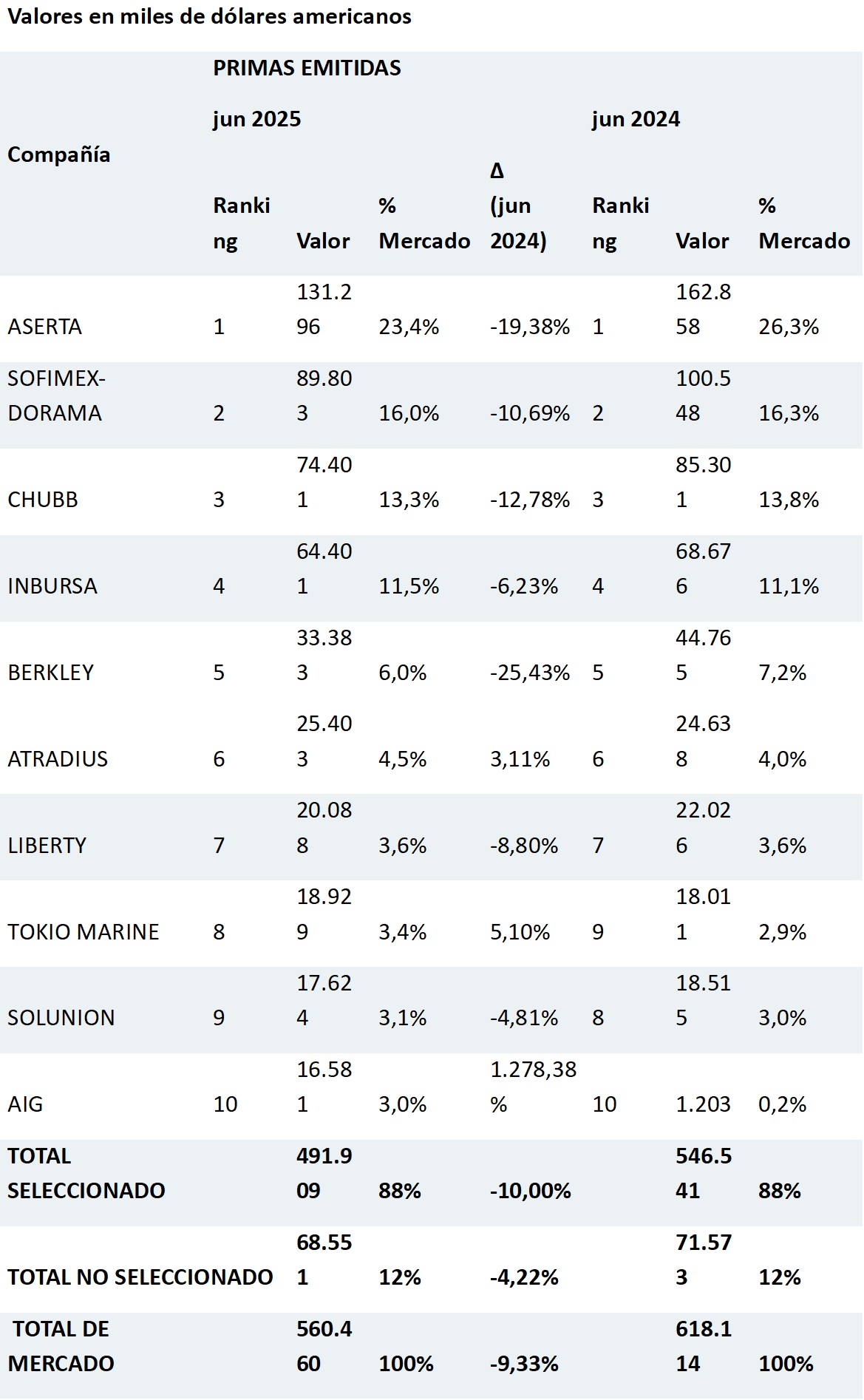Viewport: 864px width, 1400px height.
Task: Select the jun 2025 column header
Action: (256, 119)
